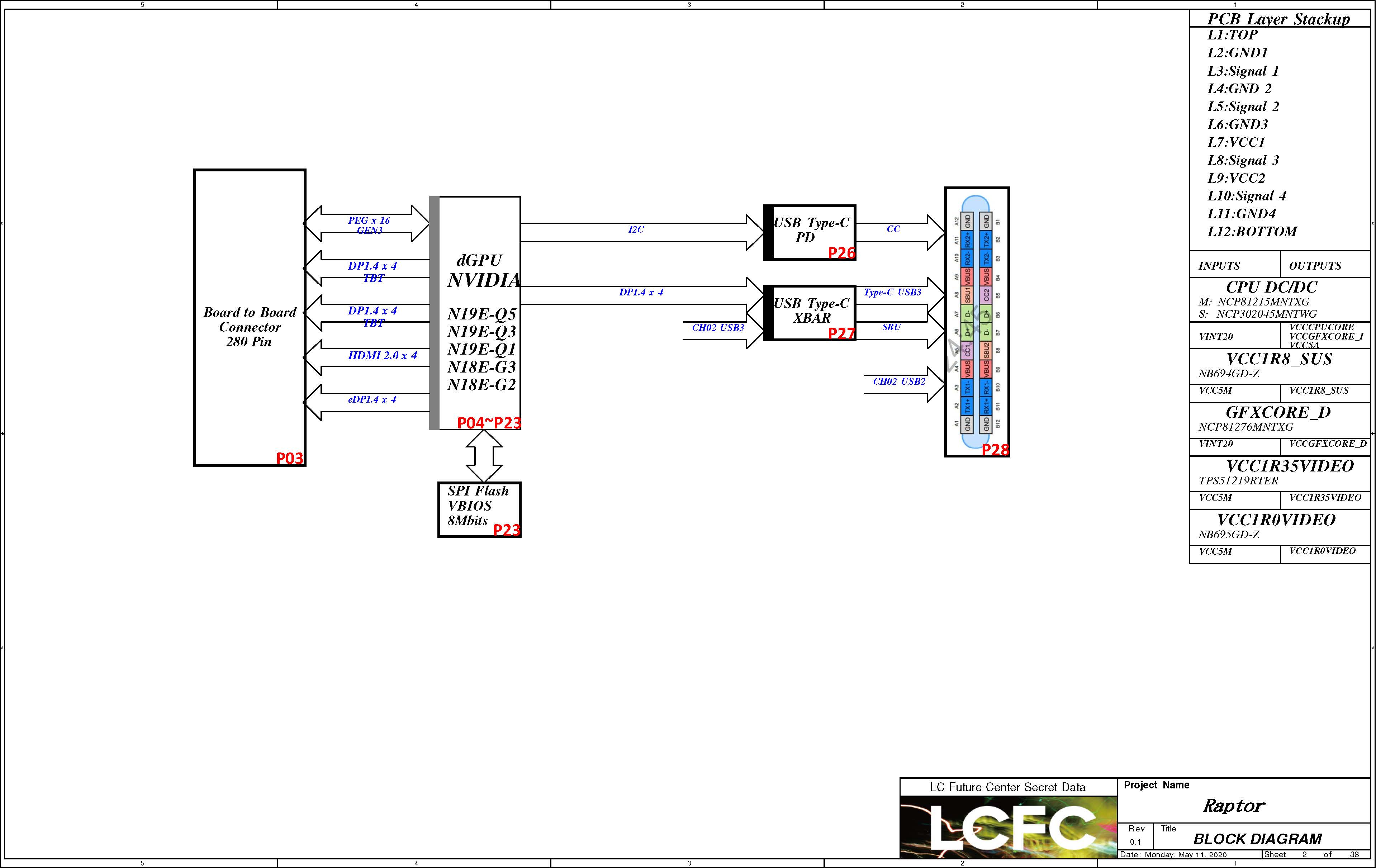Click the double arrow above SPI Flash
Image resolution: width=1376 pixels, height=868 pixels.
(483, 455)
